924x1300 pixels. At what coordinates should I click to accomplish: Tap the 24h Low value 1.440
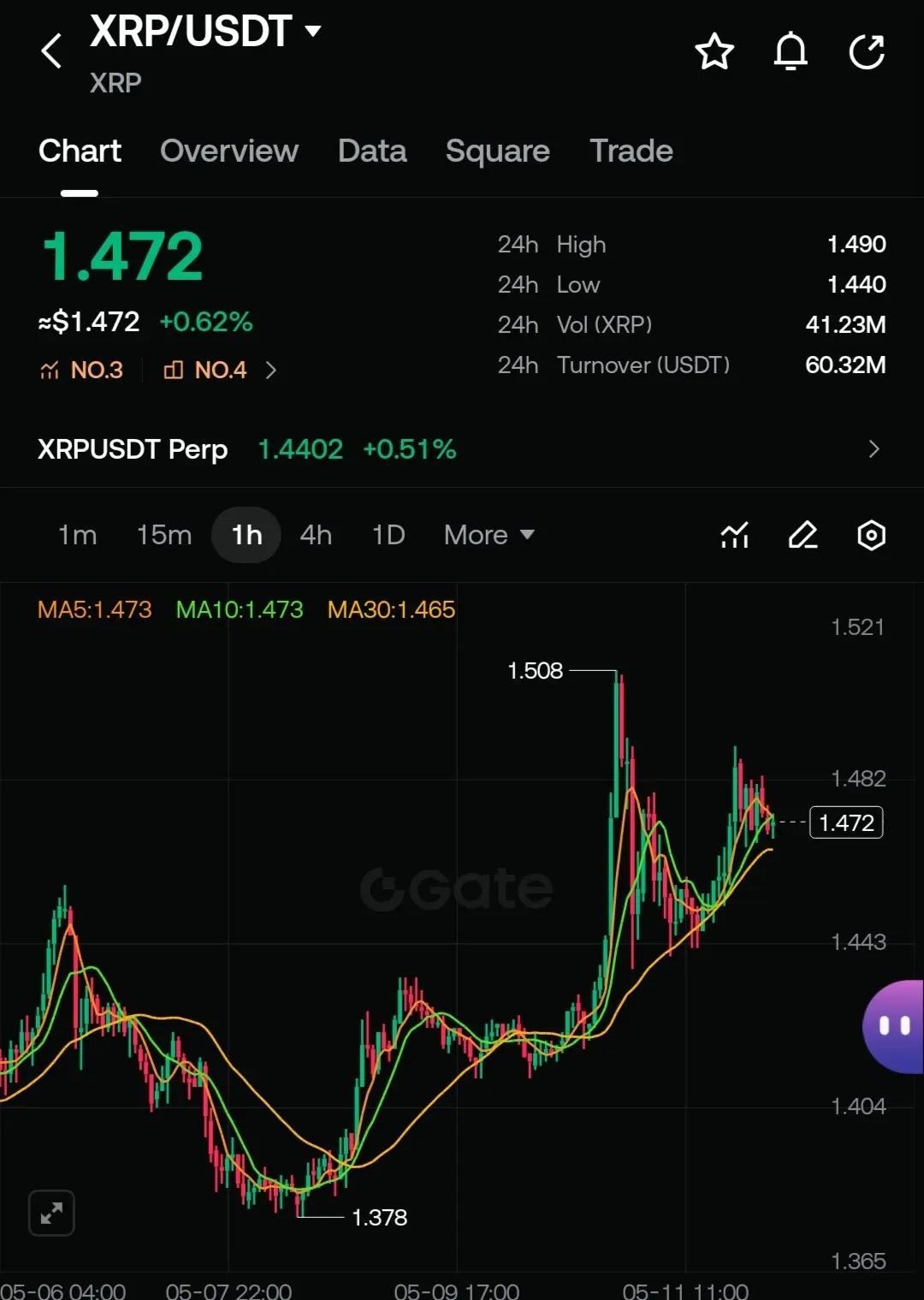pyautogui.click(x=856, y=284)
